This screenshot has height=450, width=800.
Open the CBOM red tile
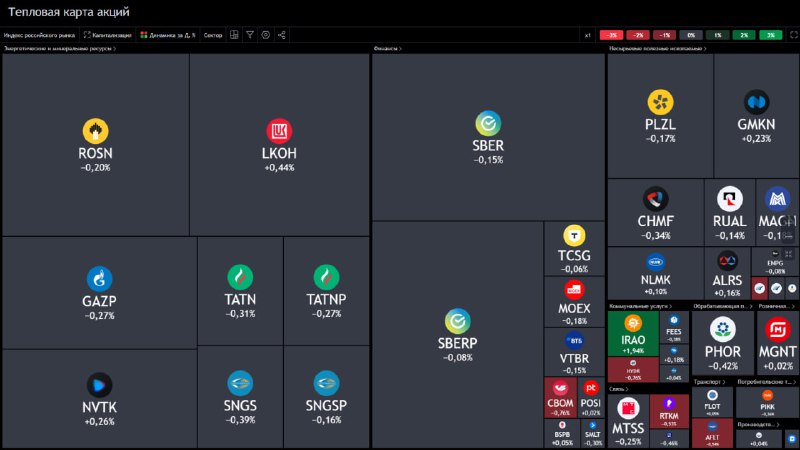pos(560,397)
